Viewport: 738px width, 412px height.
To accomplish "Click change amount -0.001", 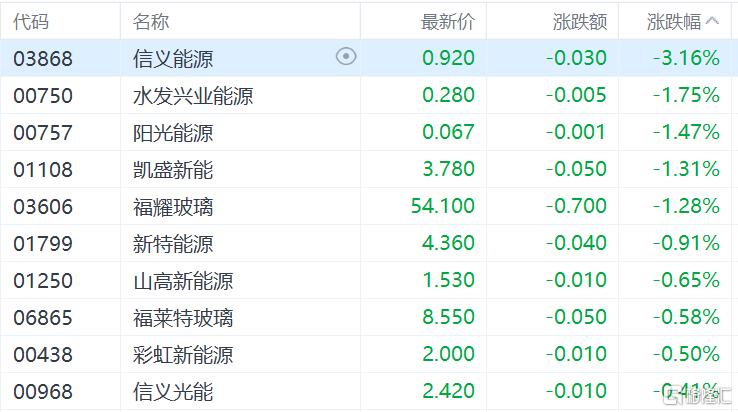I will pyautogui.click(x=577, y=132).
